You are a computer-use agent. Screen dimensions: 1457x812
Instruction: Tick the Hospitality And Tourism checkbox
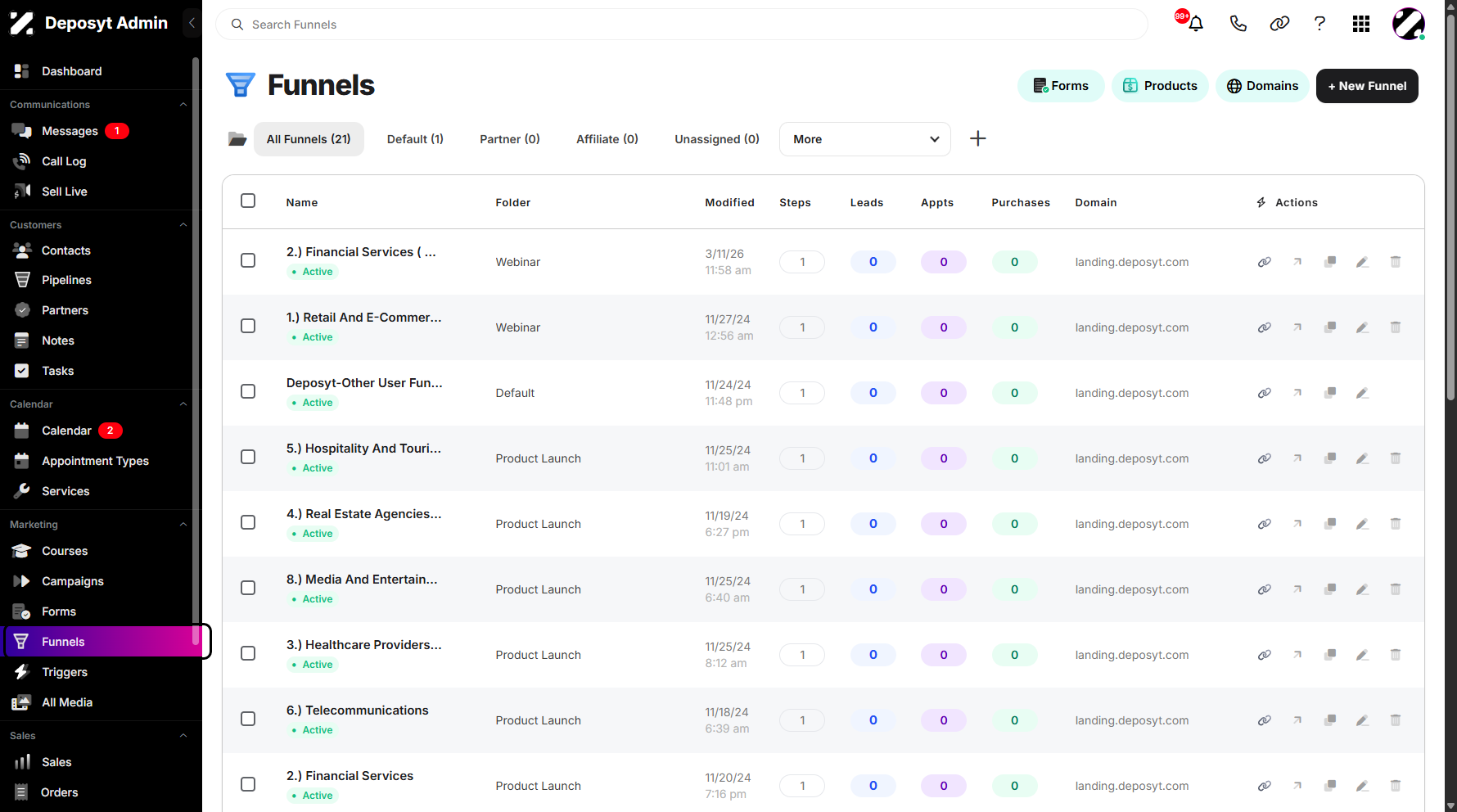pos(248,457)
